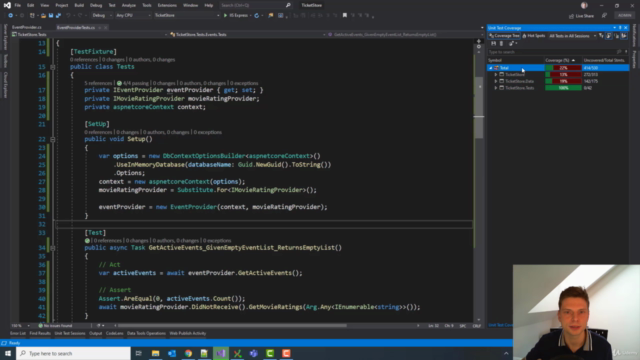Open the Analyze menu

coord(129,5)
